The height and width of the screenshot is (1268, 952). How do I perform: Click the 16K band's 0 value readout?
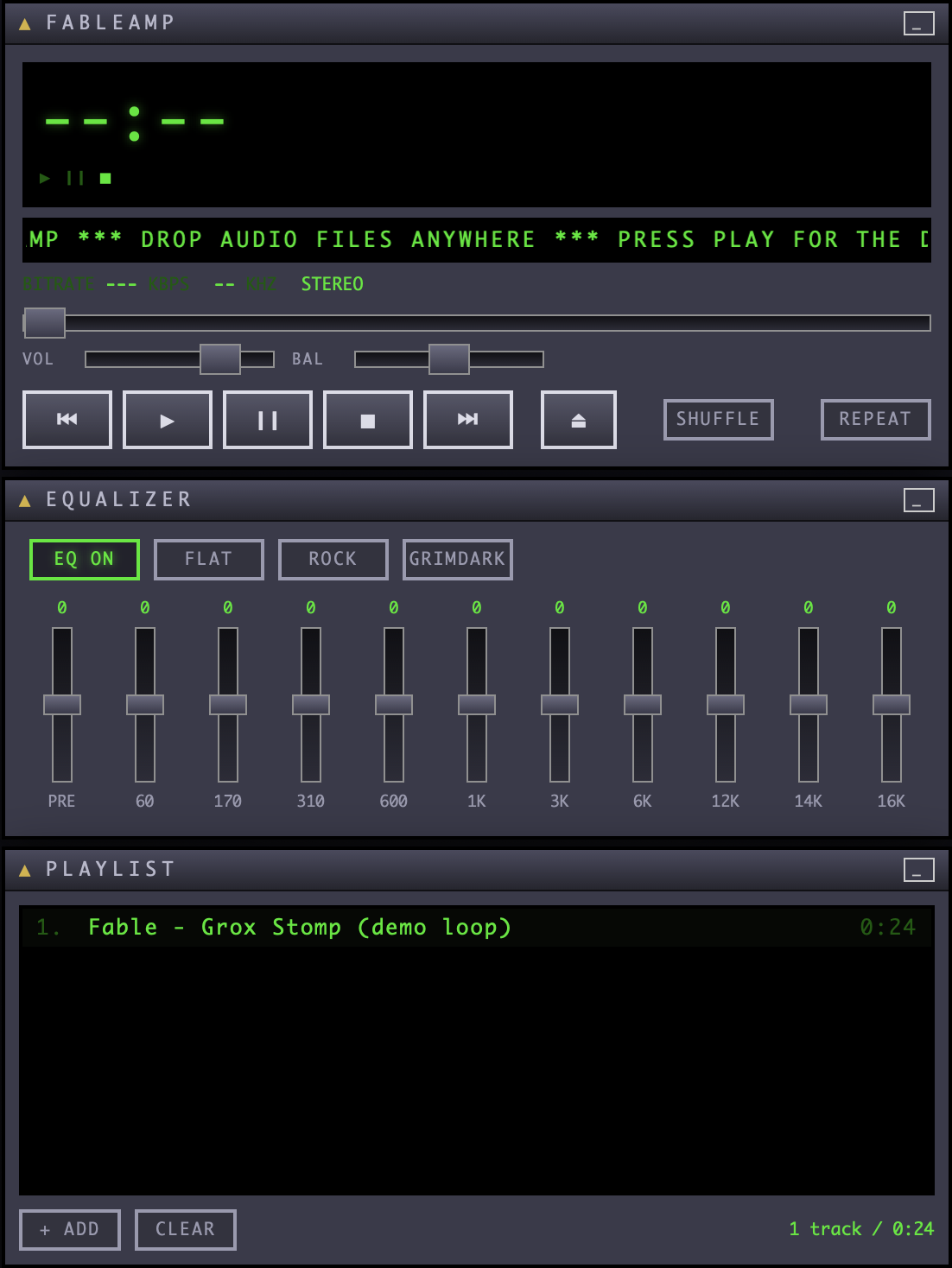coord(892,608)
